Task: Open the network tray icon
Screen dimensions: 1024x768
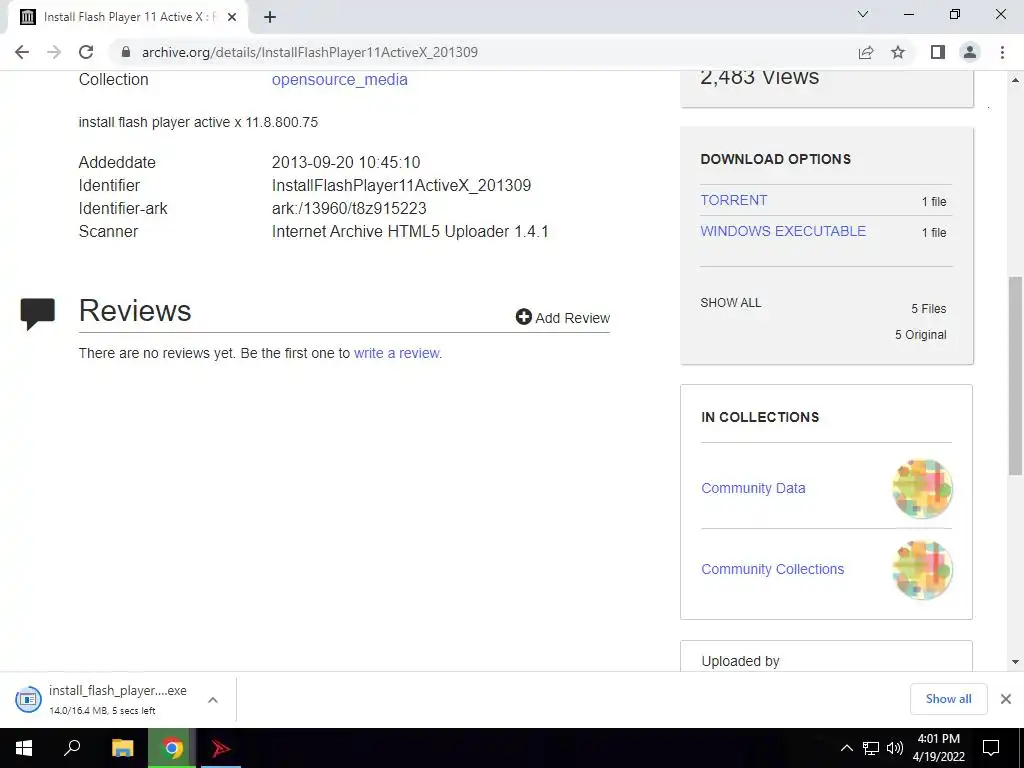Action: pyautogui.click(x=871, y=748)
